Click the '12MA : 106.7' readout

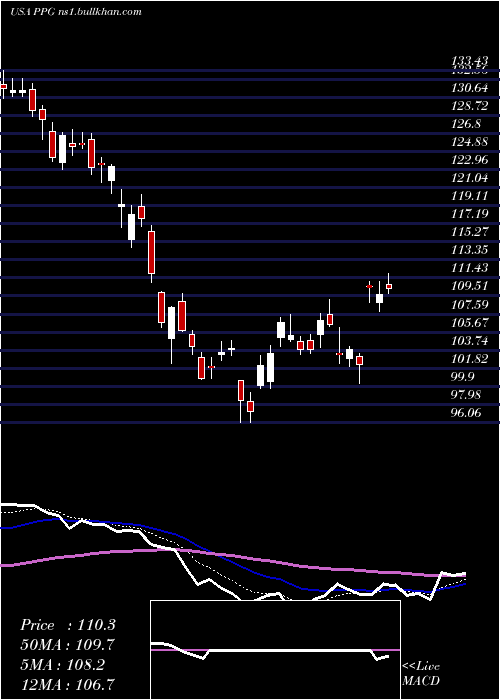pos(67,683)
